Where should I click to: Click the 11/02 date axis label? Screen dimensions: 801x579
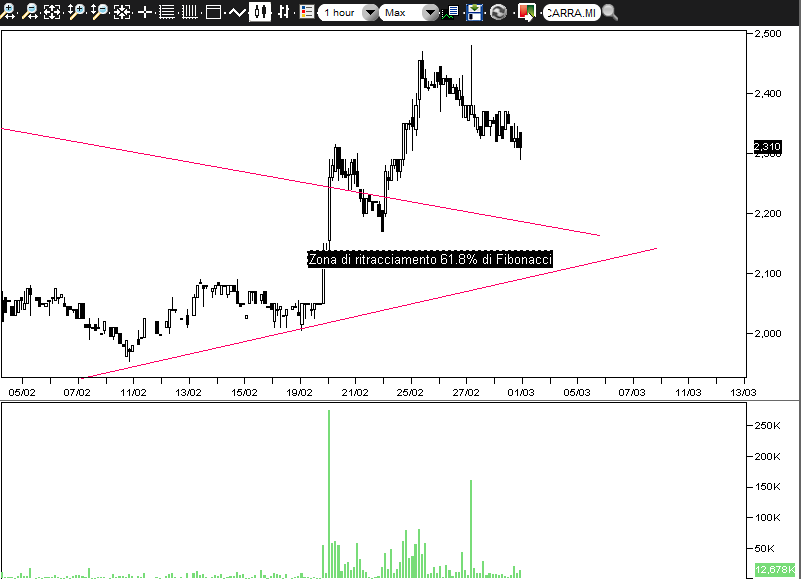coord(133,392)
